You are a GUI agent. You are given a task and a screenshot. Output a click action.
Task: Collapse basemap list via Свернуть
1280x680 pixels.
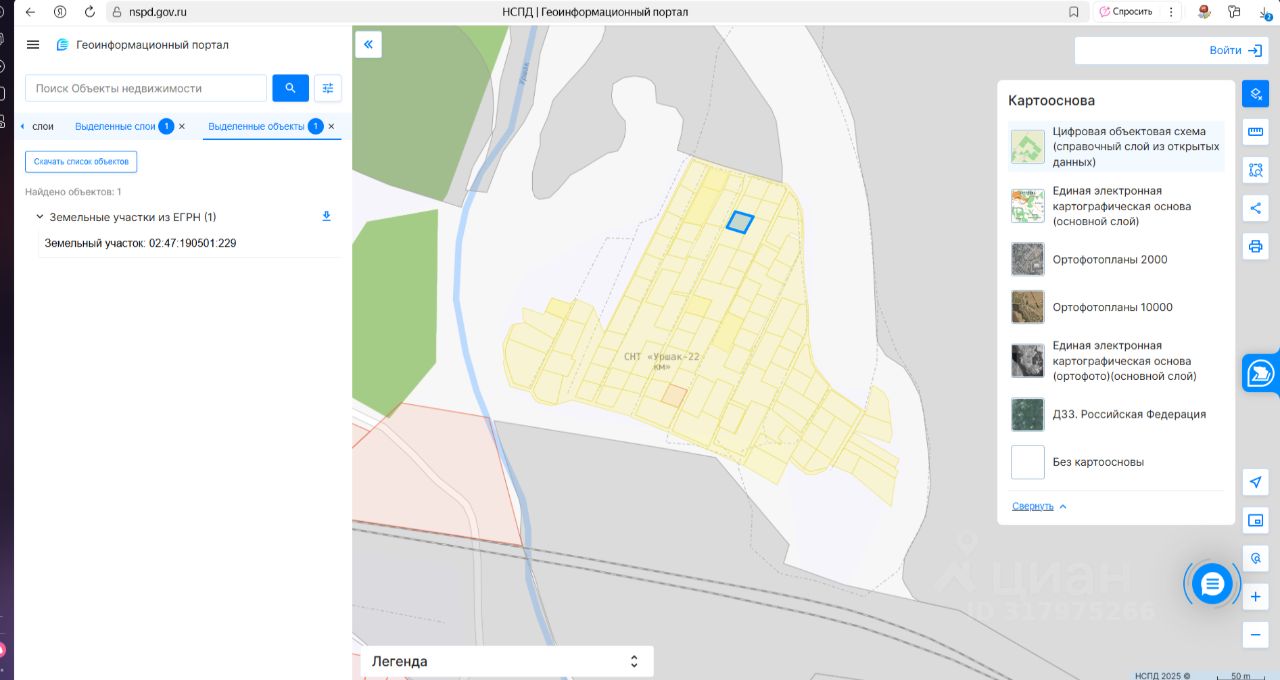[1039, 506]
